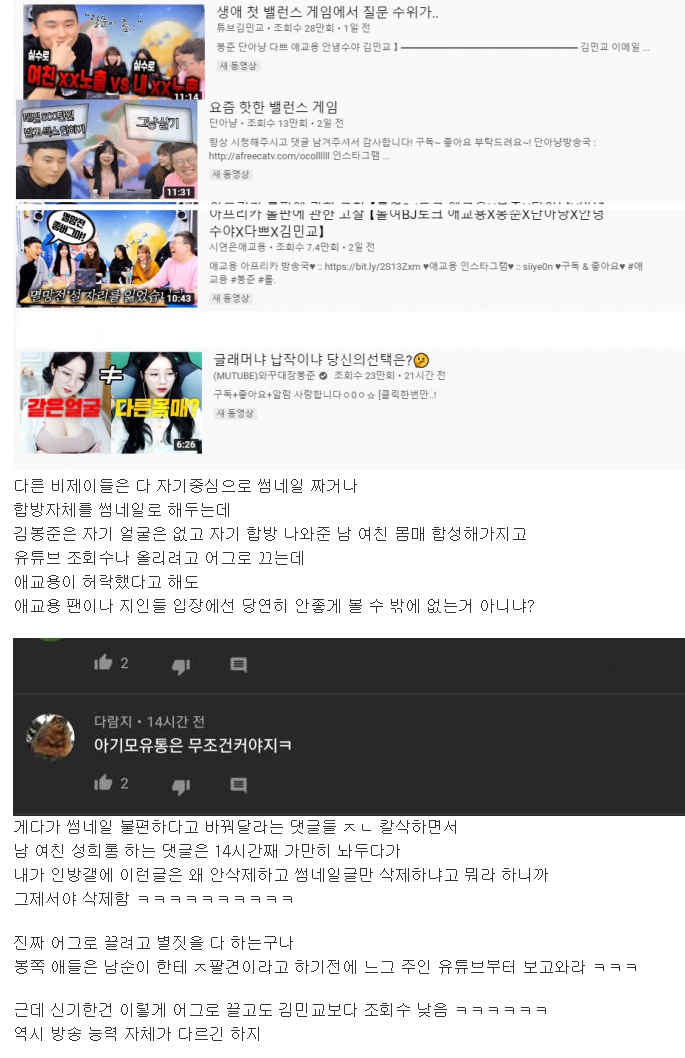Dislike the comment from 다람지
Screen dimensions: 685x1058
(x=181, y=785)
